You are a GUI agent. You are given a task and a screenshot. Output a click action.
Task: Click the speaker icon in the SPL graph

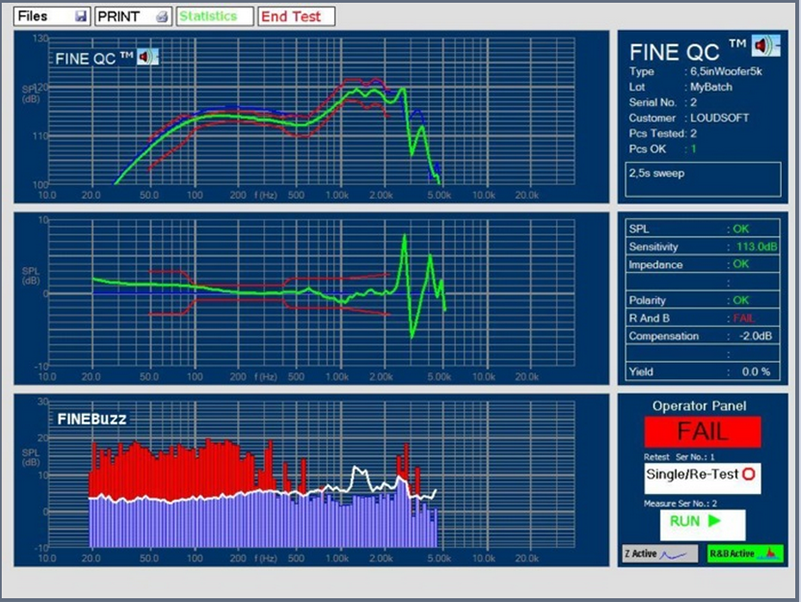tap(147, 57)
